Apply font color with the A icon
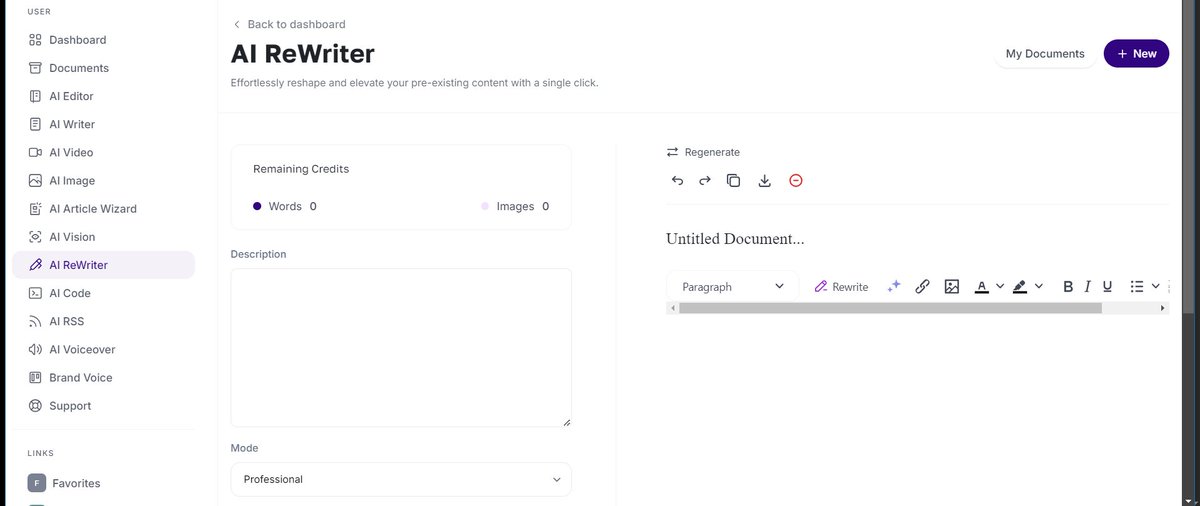1200x506 pixels. pos(982,286)
